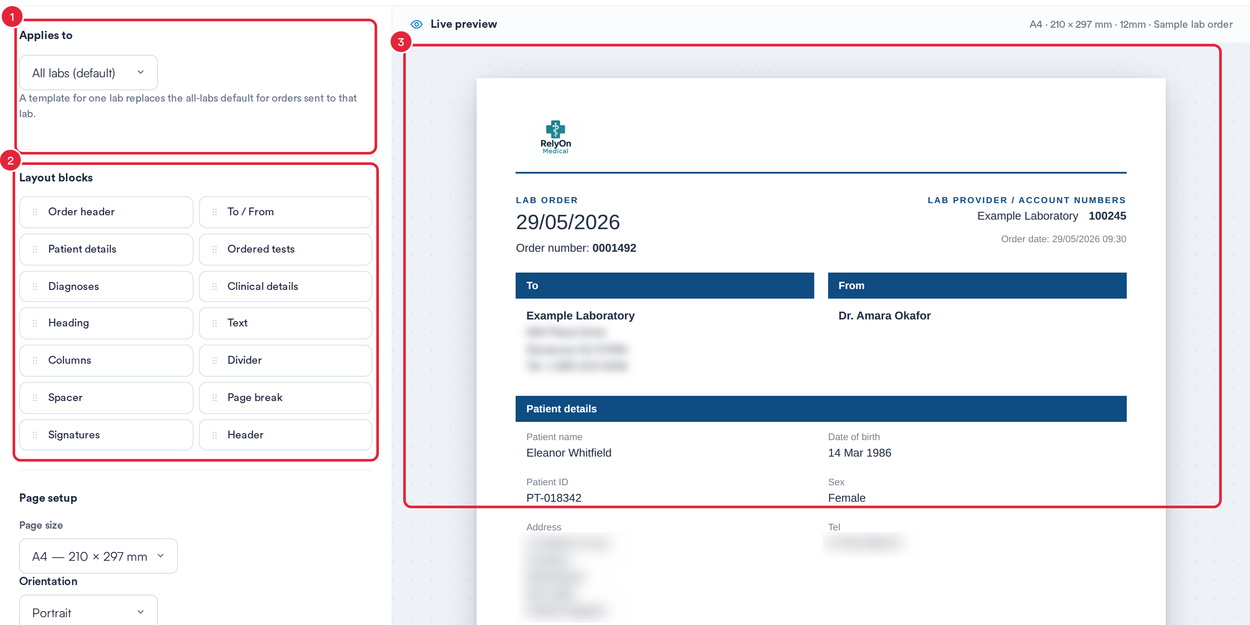Click Order date 29/05/2026 09:30 text
The height and width of the screenshot is (625, 1250).
click(1064, 239)
